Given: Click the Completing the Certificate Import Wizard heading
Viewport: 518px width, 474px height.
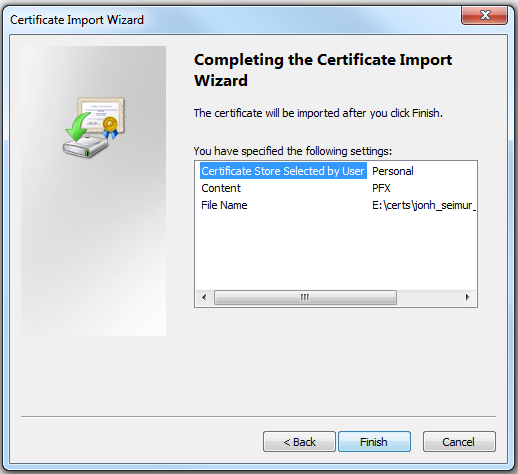Looking at the screenshot, I should pos(323,70).
